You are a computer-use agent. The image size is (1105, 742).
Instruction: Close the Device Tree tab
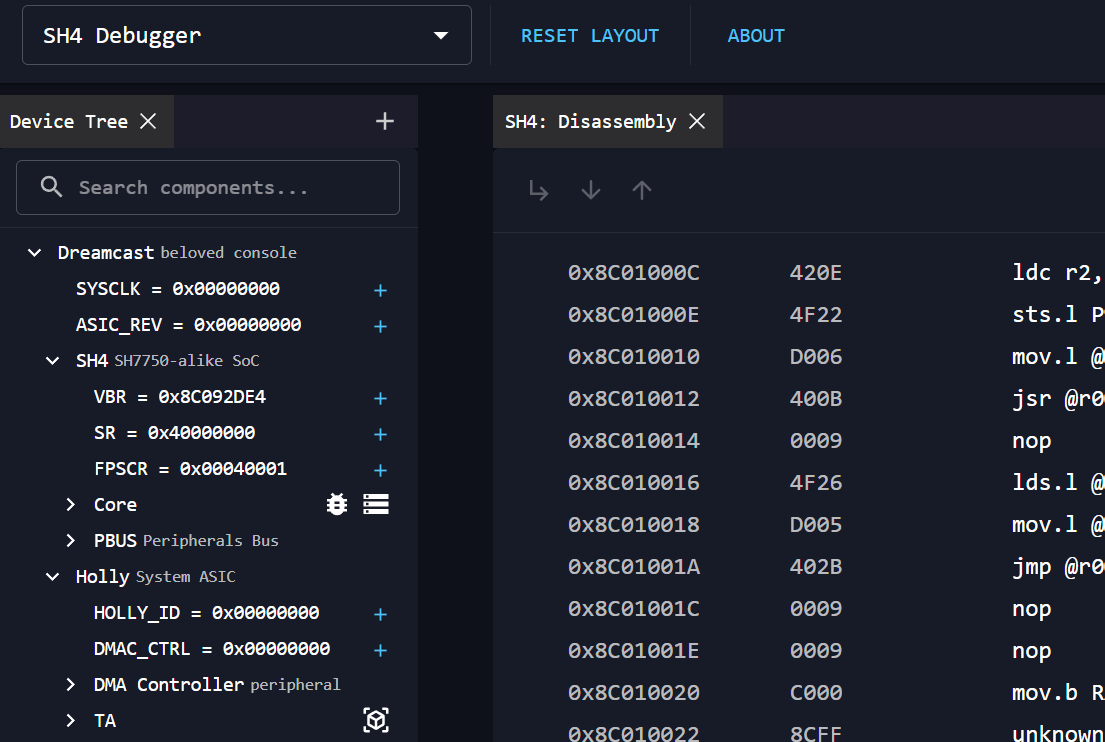tap(148, 121)
